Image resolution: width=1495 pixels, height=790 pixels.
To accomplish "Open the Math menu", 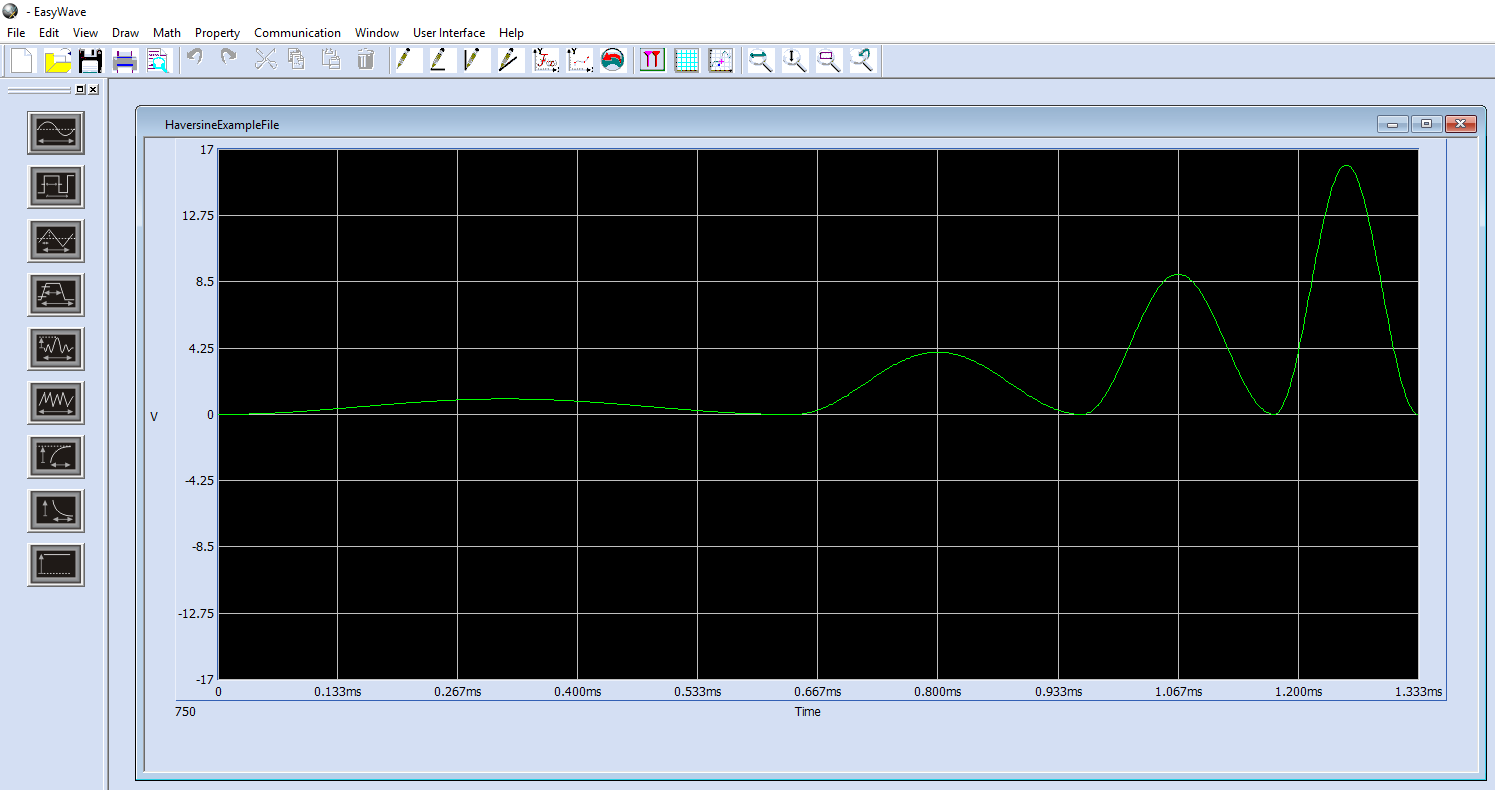I will (167, 32).
